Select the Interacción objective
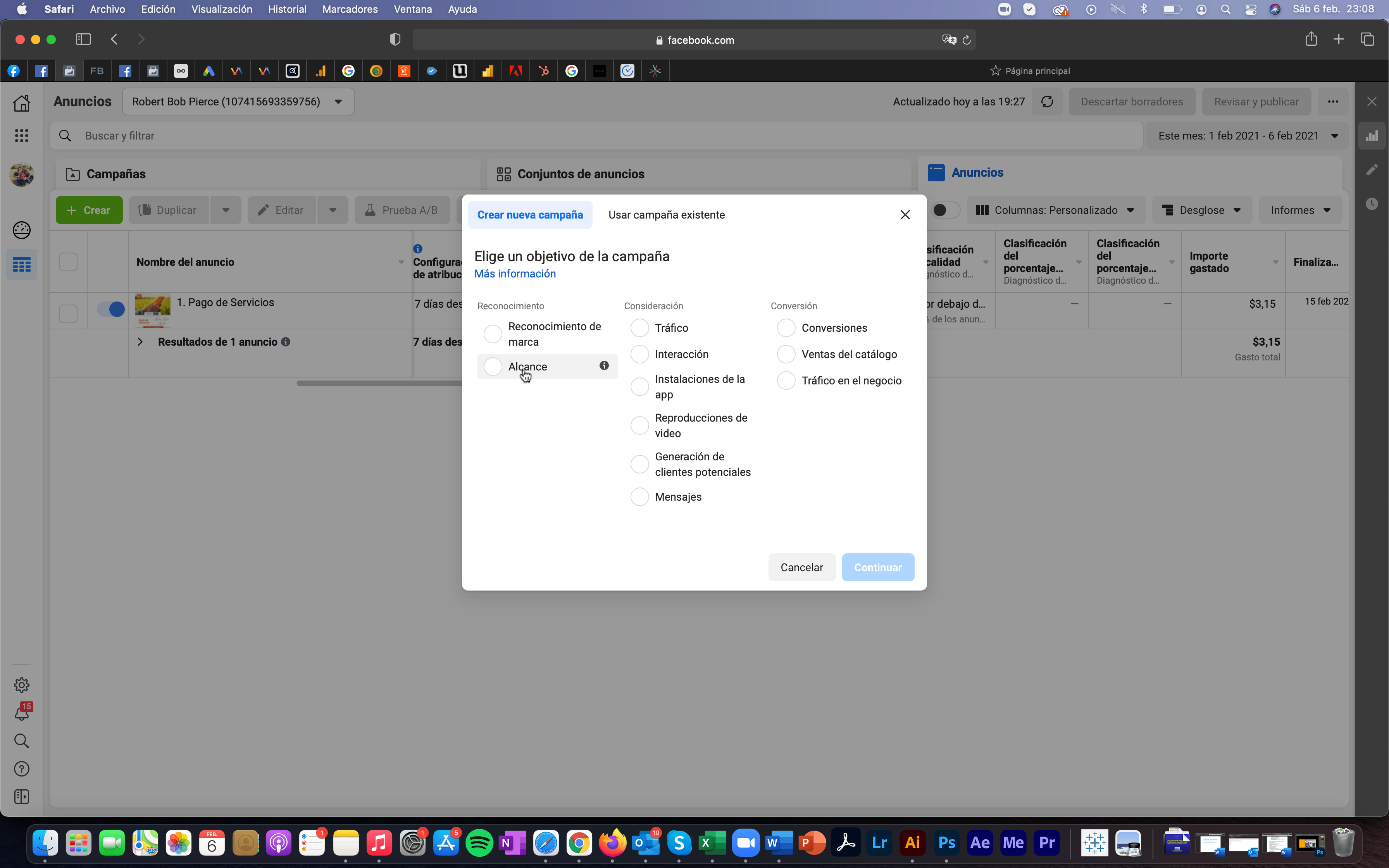The width and height of the screenshot is (1389, 868). [639, 354]
